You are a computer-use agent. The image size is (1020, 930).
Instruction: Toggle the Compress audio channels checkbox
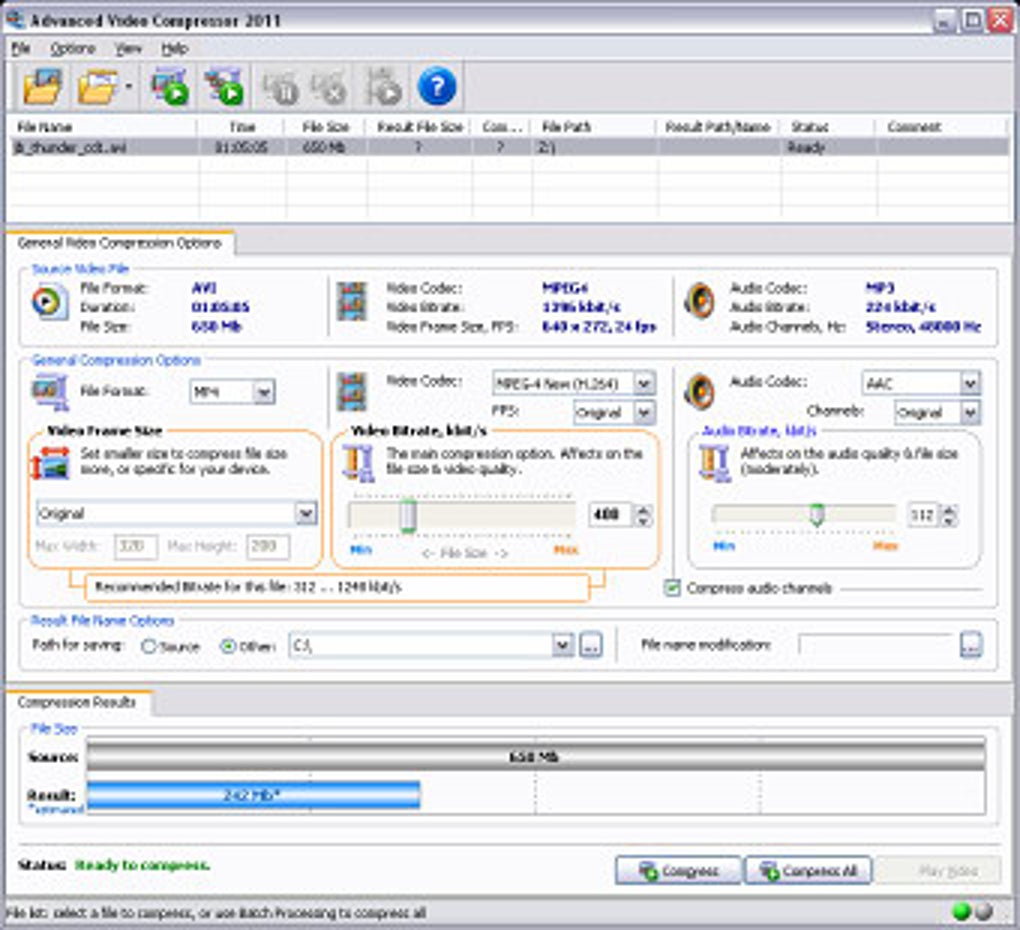coord(673,589)
